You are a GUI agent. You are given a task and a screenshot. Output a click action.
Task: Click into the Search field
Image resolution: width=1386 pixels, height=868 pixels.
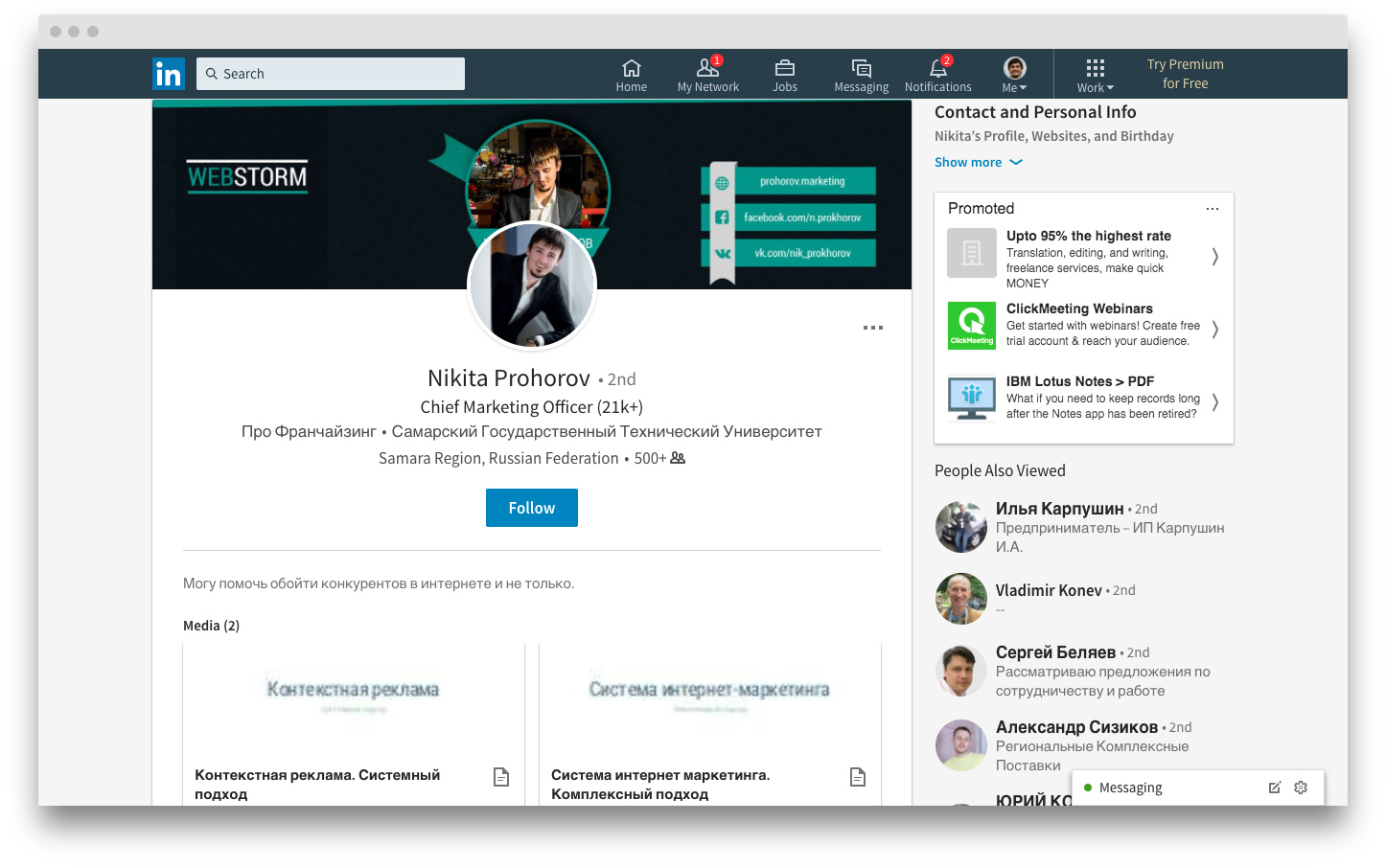pyautogui.click(x=331, y=74)
